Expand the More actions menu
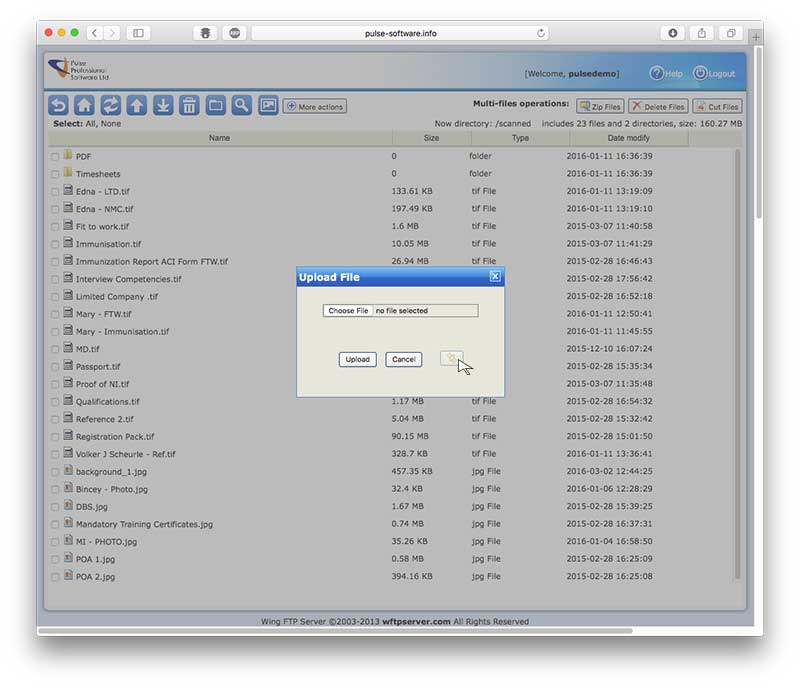The width and height of the screenshot is (800, 688). coord(314,106)
